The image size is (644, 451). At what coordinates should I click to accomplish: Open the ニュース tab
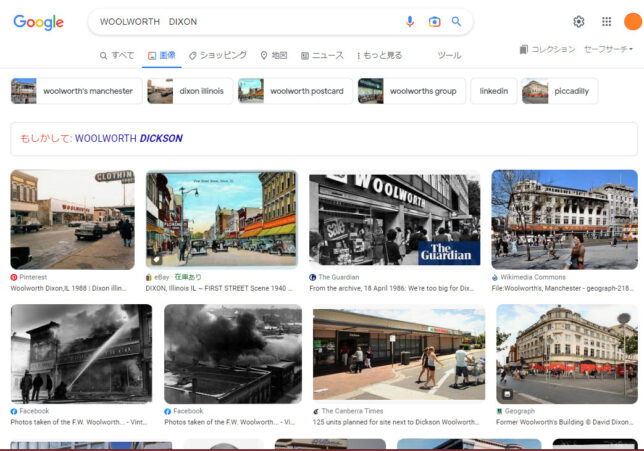[322, 55]
